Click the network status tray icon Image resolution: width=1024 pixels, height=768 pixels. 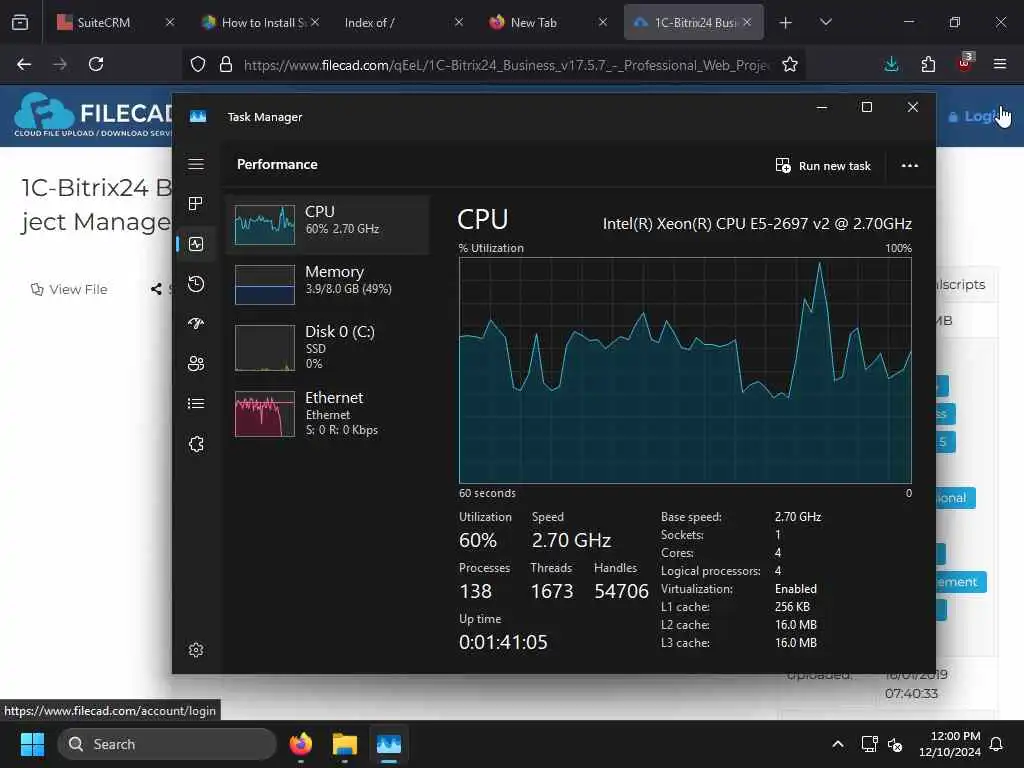coord(869,744)
